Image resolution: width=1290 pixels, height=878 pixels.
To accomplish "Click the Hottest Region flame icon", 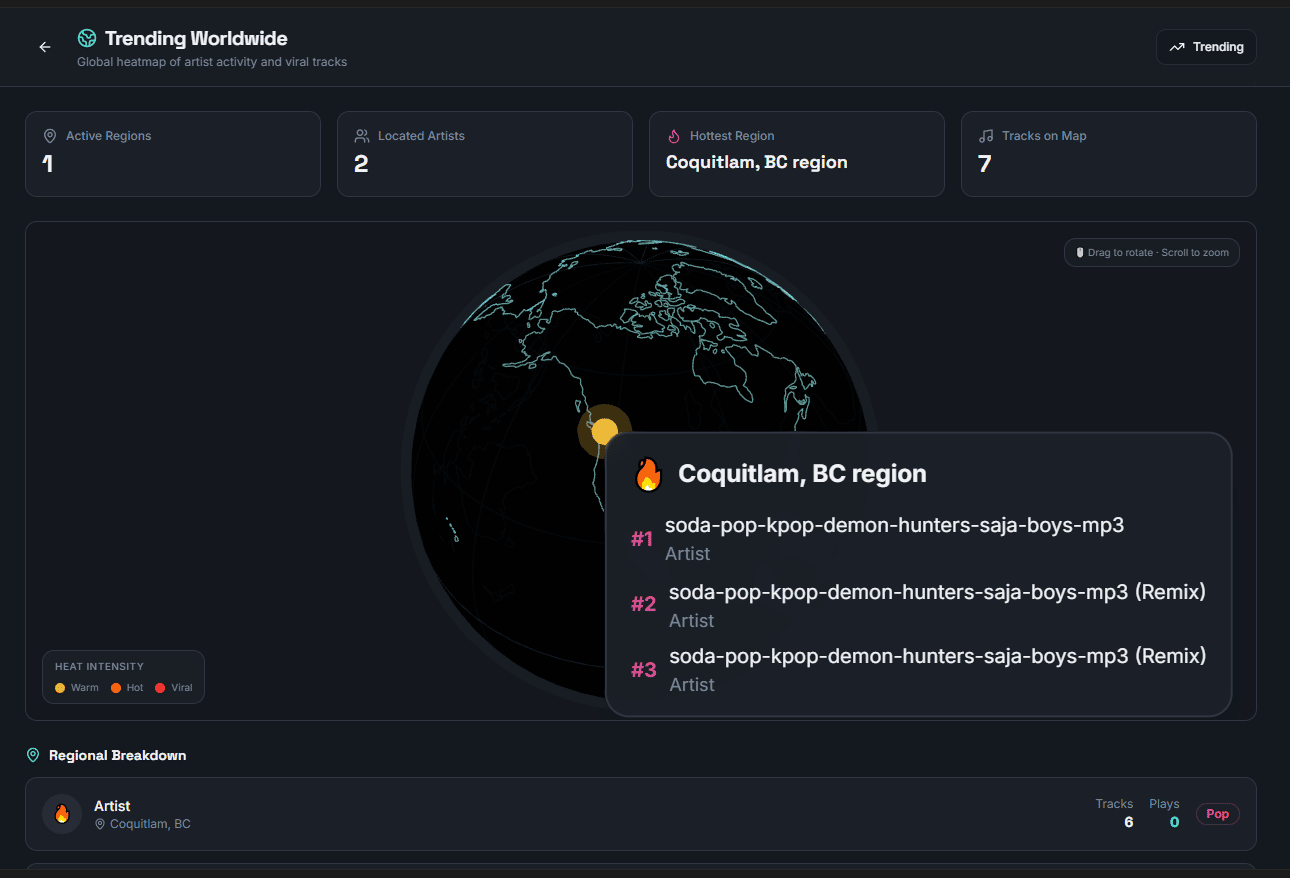I will [x=674, y=136].
